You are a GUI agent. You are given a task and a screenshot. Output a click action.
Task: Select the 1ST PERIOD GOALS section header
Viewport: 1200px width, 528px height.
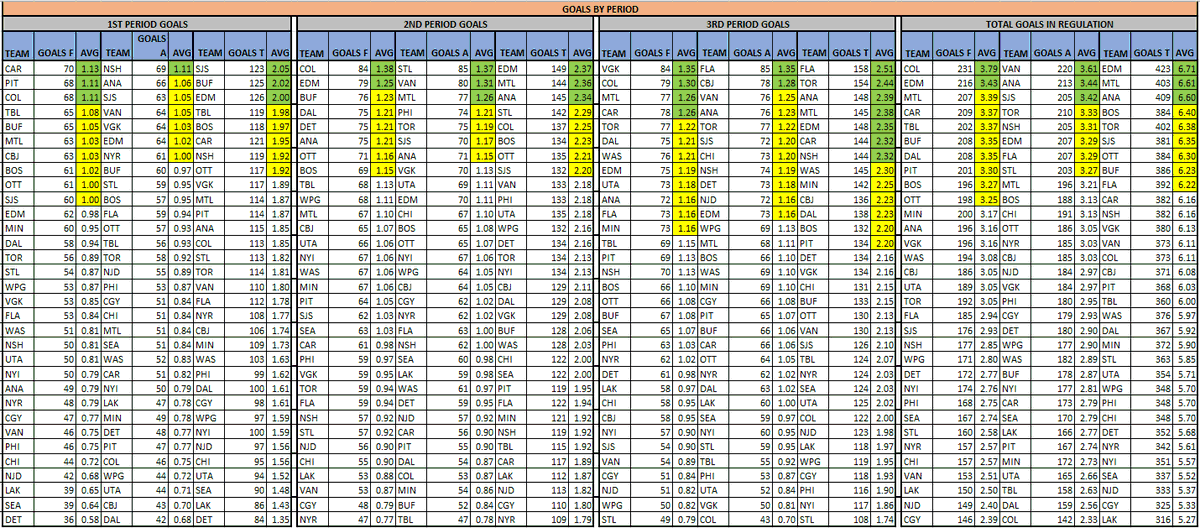[147, 22]
